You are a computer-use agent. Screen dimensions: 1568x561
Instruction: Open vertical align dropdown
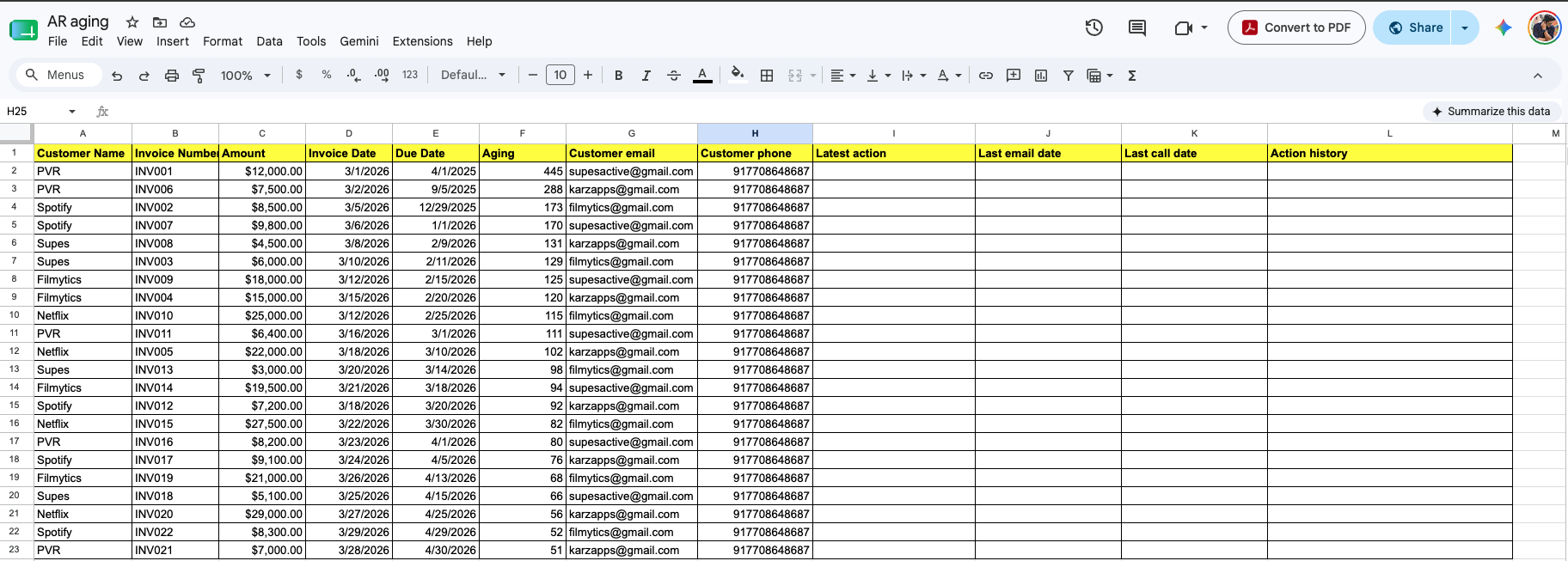tap(879, 76)
